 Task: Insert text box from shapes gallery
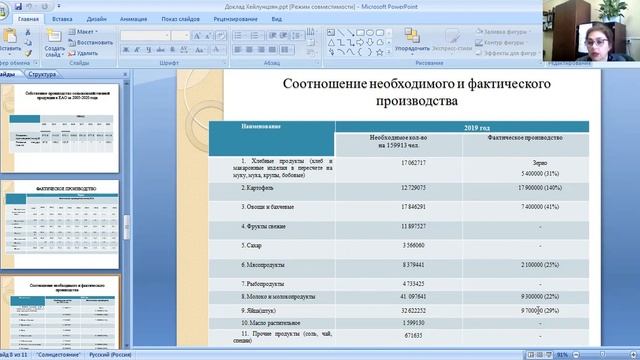click(x=331, y=33)
